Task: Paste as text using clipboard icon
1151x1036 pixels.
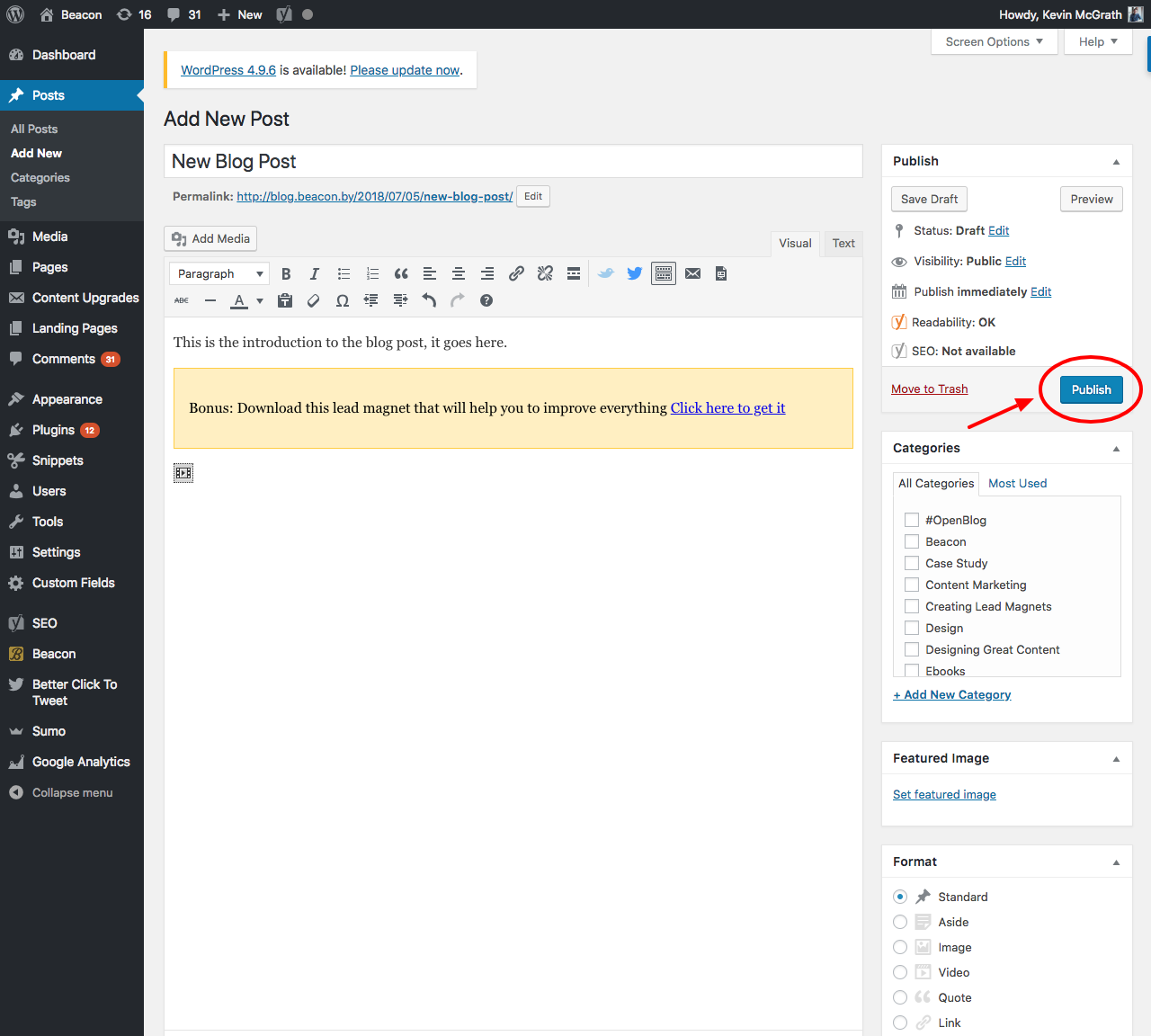Action: (x=285, y=300)
